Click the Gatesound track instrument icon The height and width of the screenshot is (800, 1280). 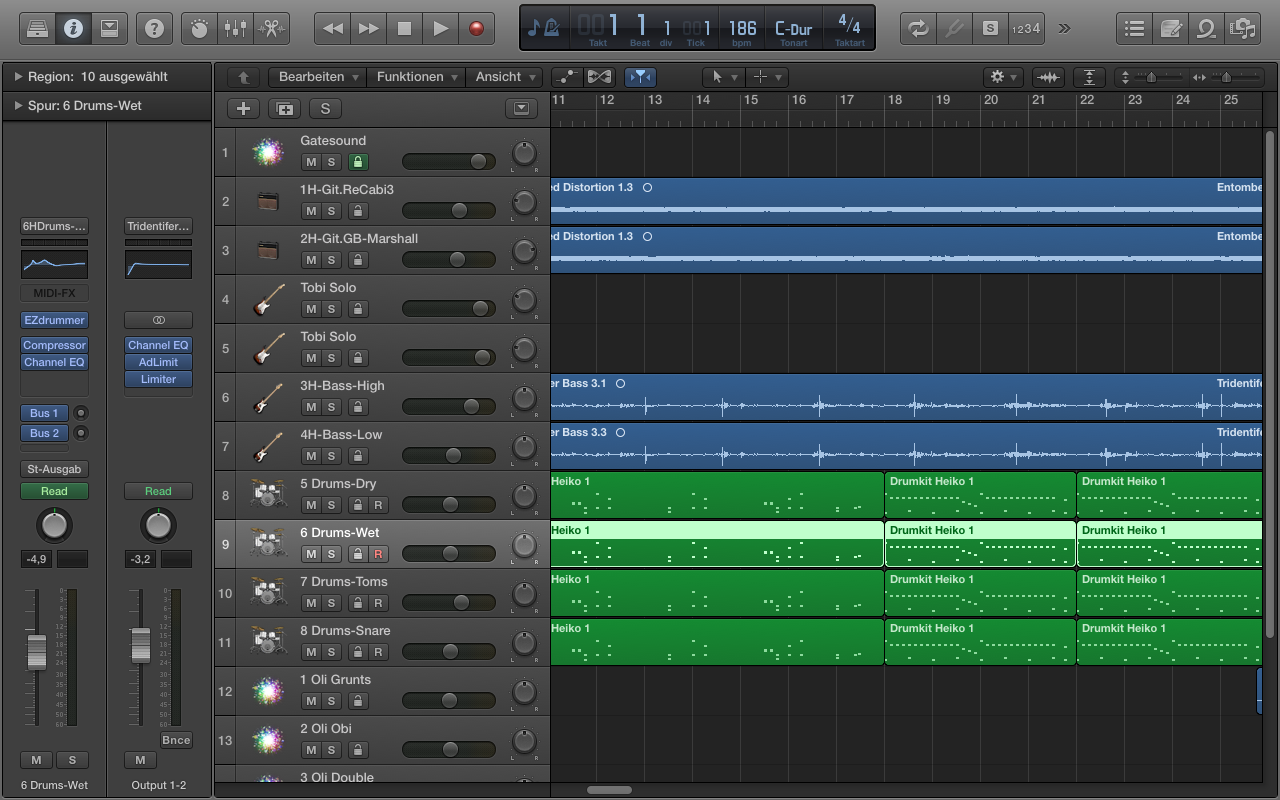[267, 152]
